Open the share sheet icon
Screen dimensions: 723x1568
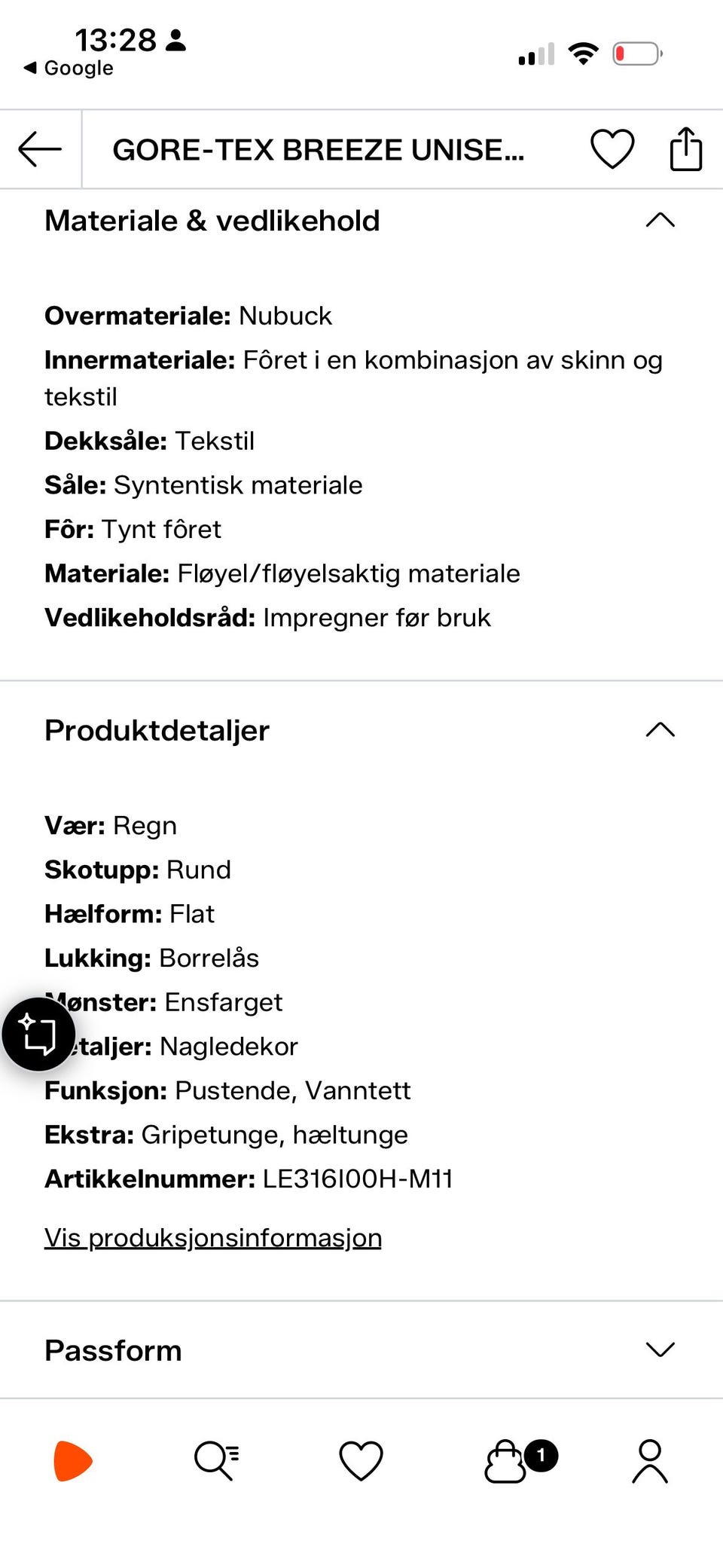[x=685, y=149]
